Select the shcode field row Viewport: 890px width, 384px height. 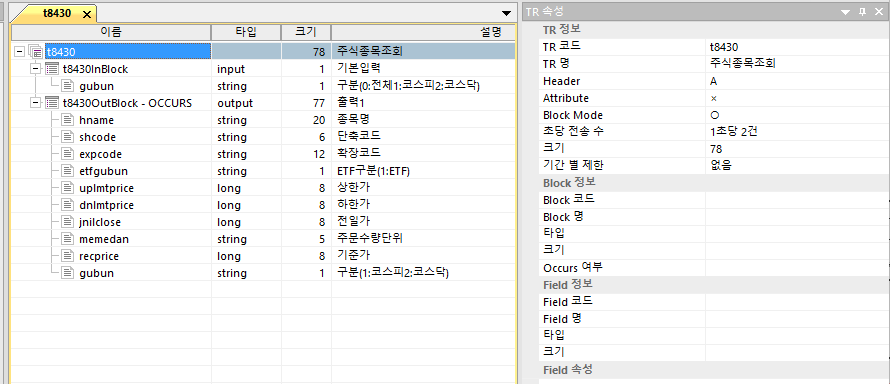point(263,137)
